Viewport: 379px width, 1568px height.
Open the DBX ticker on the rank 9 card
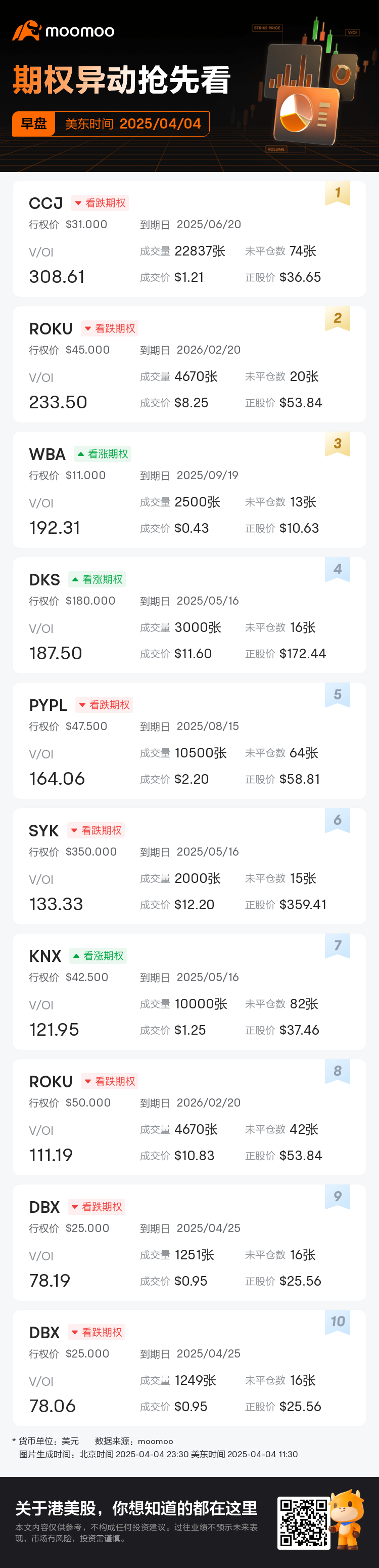pos(44,1207)
